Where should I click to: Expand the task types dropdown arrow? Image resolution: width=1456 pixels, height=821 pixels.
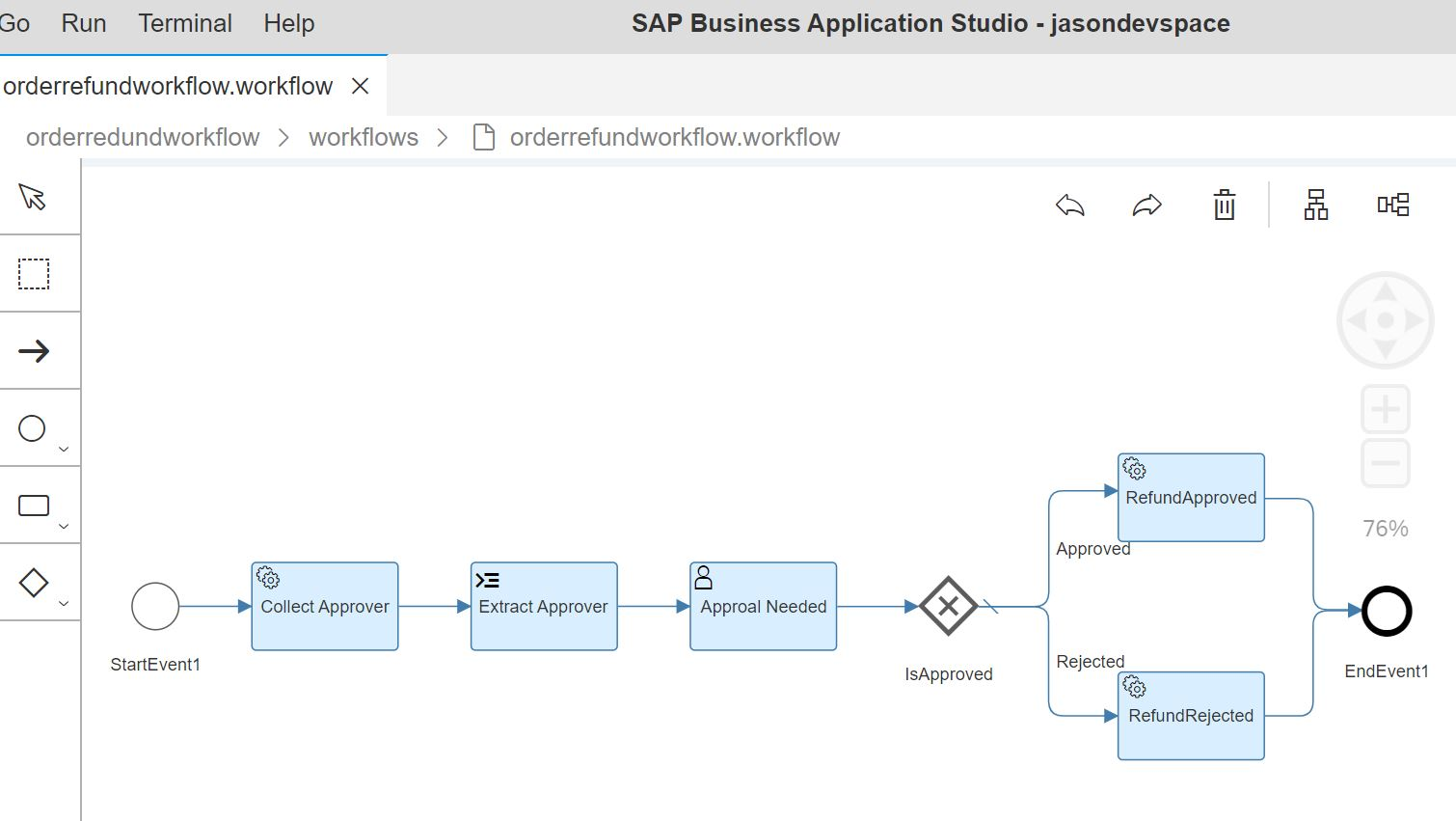coord(64,526)
